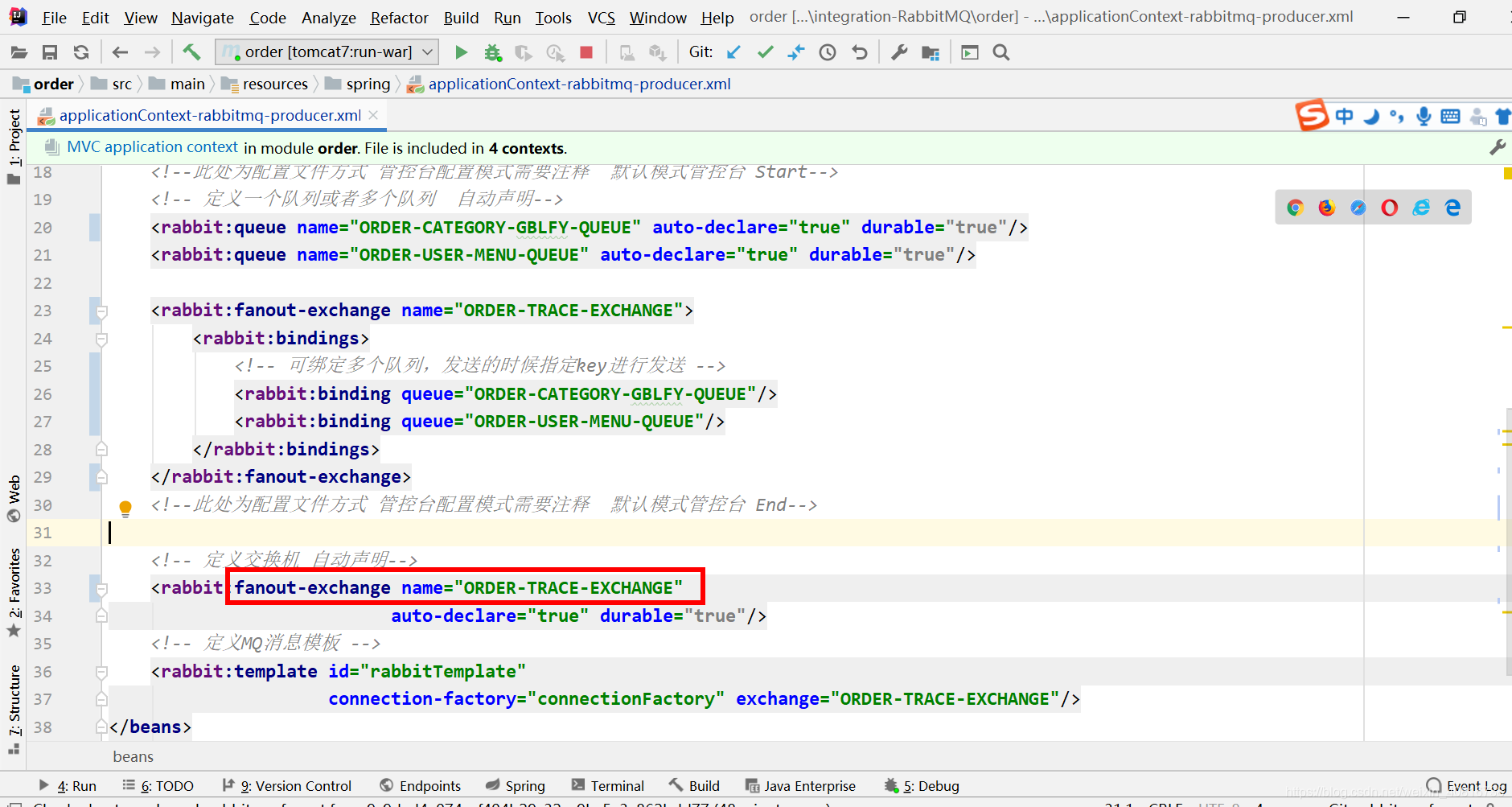Click the Back navigation arrow
The height and width of the screenshot is (807, 1512).
point(120,52)
